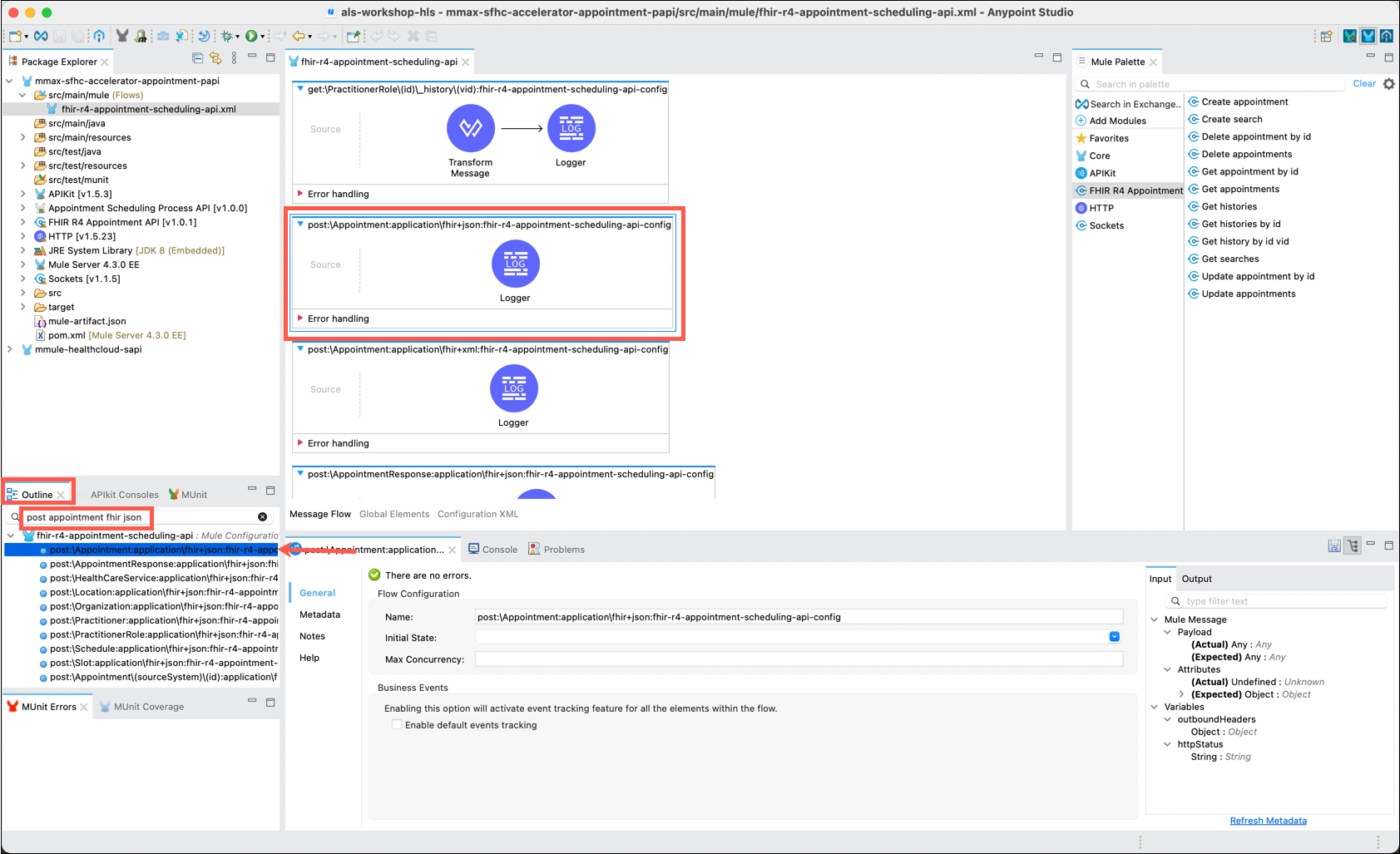Open the Problems tab

(x=557, y=549)
